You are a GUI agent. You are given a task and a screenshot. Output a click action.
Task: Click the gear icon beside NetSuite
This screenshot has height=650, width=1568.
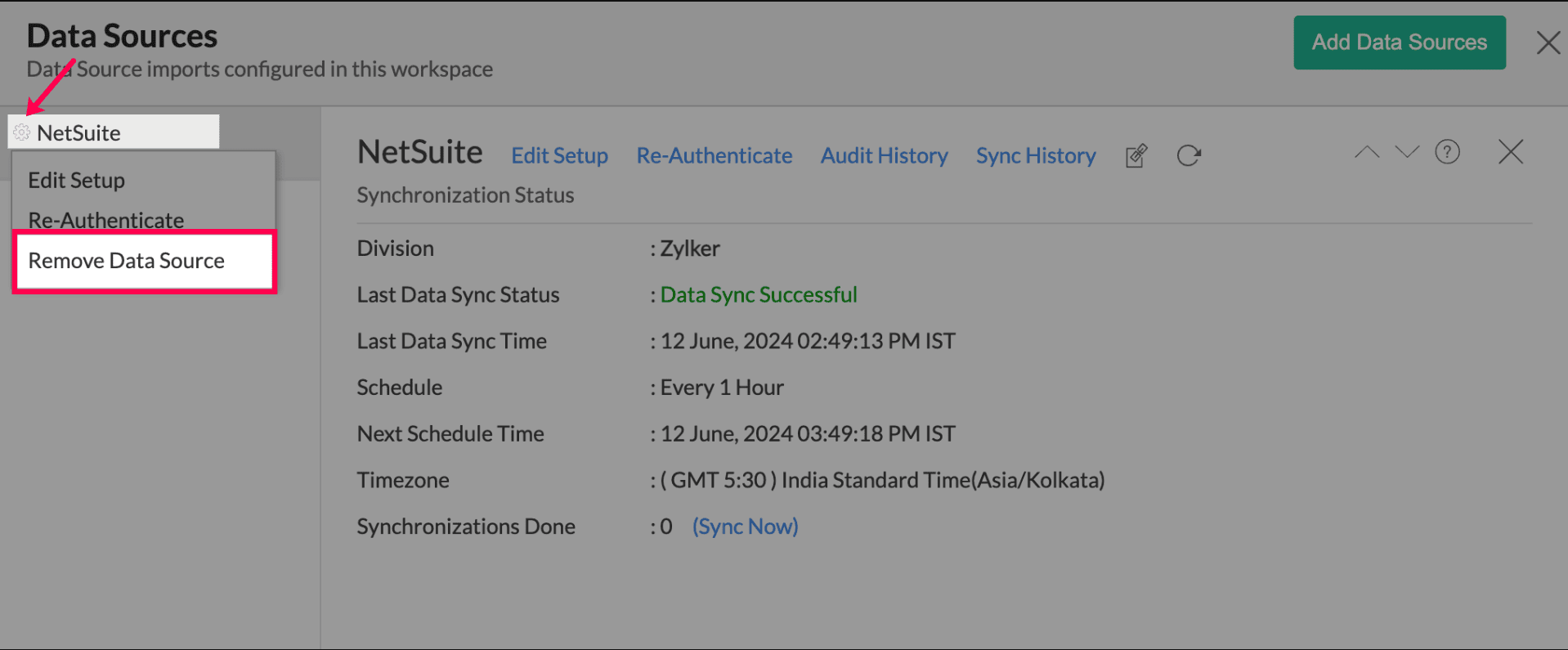coord(22,132)
